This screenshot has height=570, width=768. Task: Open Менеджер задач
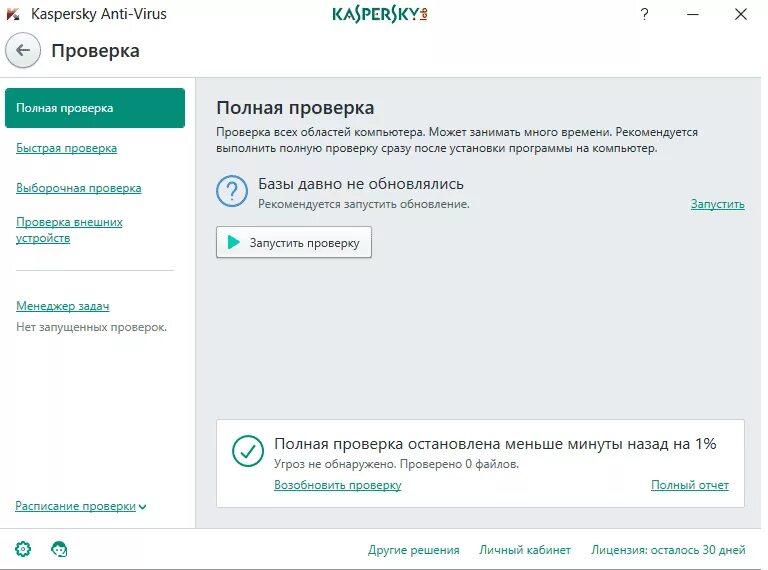(63, 306)
